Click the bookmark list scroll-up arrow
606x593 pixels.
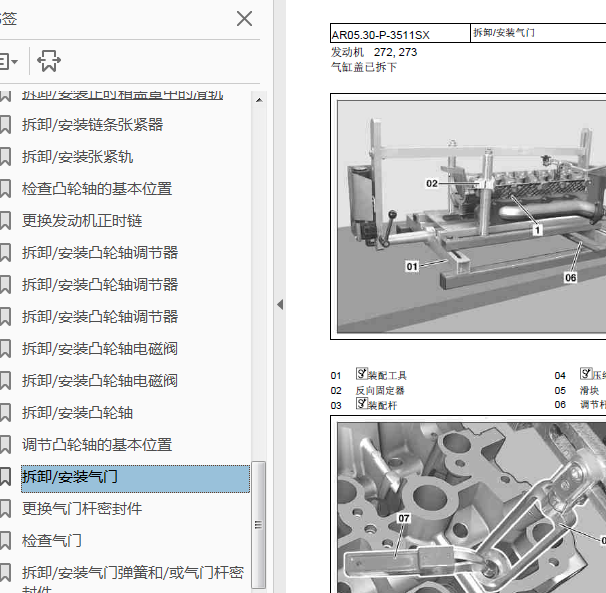pos(259,101)
